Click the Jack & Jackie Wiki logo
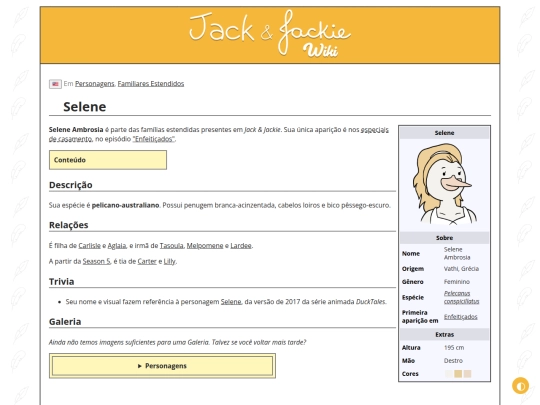Screen dimensions: 540x405 coord(270,34)
